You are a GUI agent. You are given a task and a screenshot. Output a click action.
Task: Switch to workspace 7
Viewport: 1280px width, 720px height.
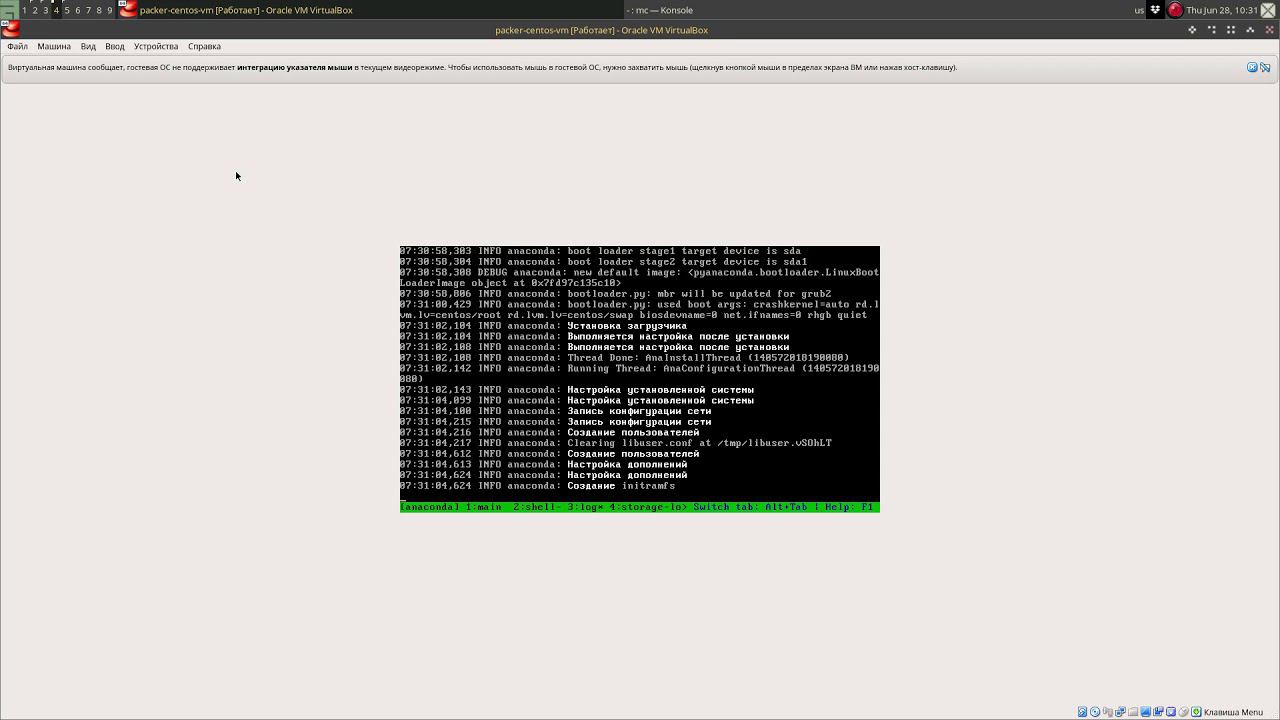pos(88,10)
